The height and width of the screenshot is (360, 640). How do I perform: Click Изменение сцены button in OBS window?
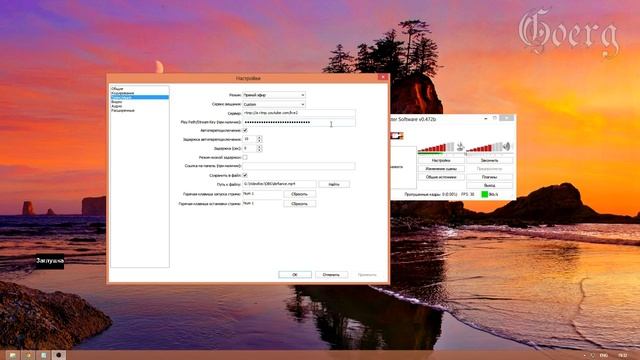[x=441, y=169]
